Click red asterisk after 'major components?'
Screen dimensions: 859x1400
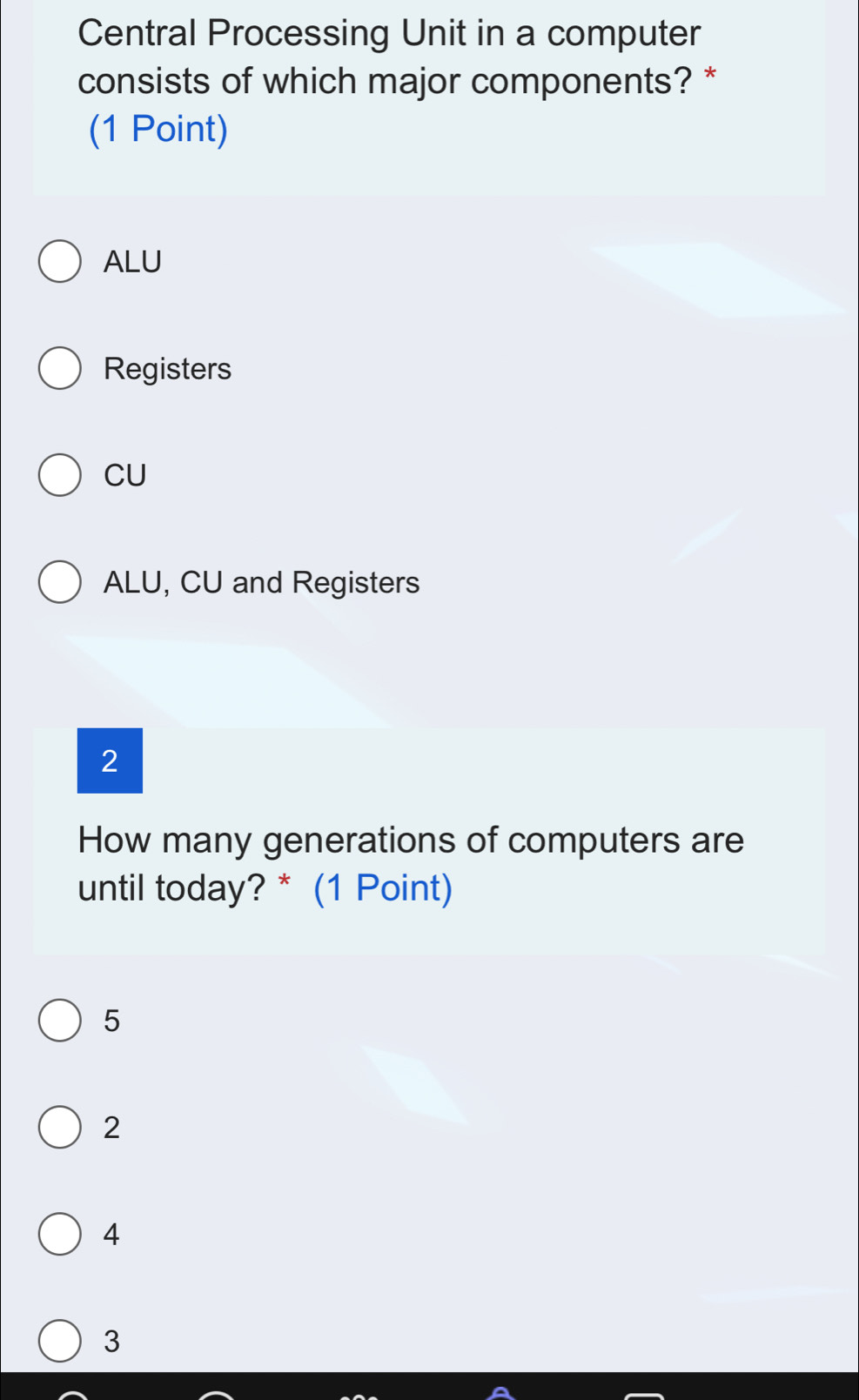click(x=710, y=73)
